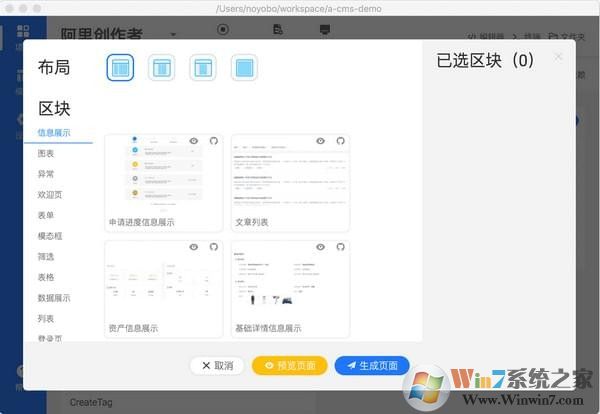Screen dimensions: 600x414
Task: Go to the 筛选 block category
Action: tap(46, 257)
